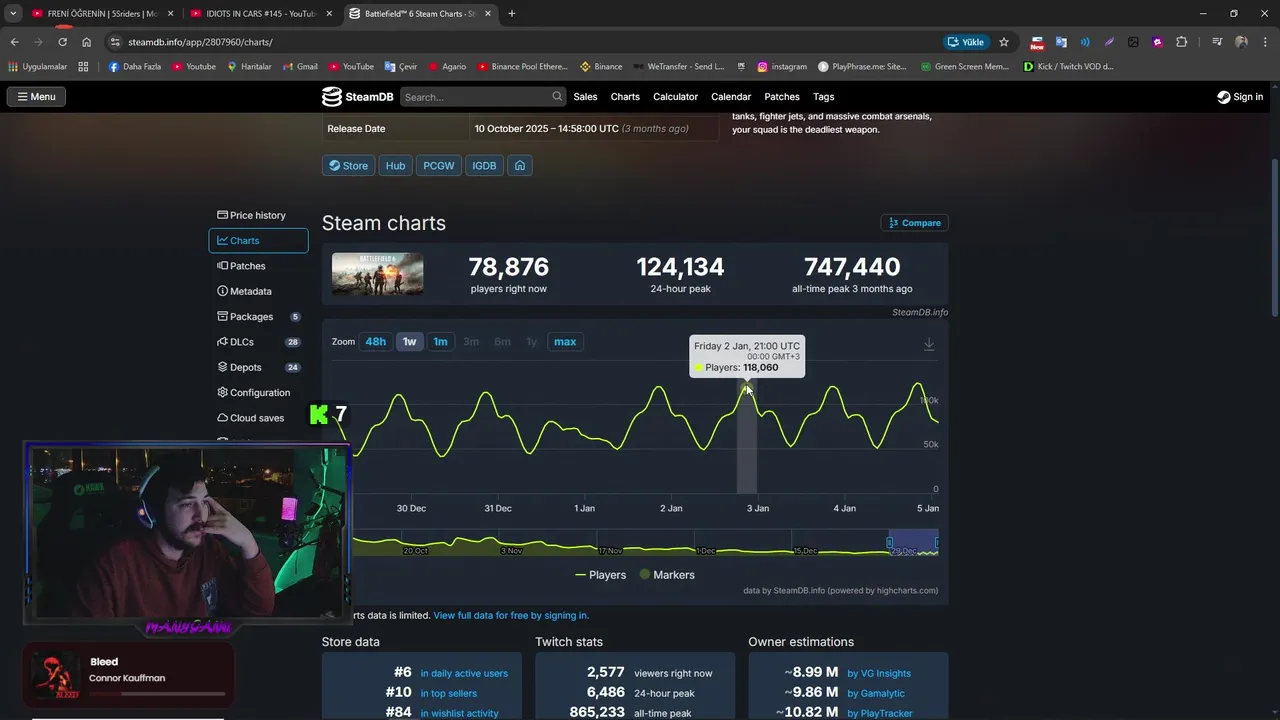Click the SteamDB logo
Viewport: 1280px width, 720px height.
[x=357, y=97]
